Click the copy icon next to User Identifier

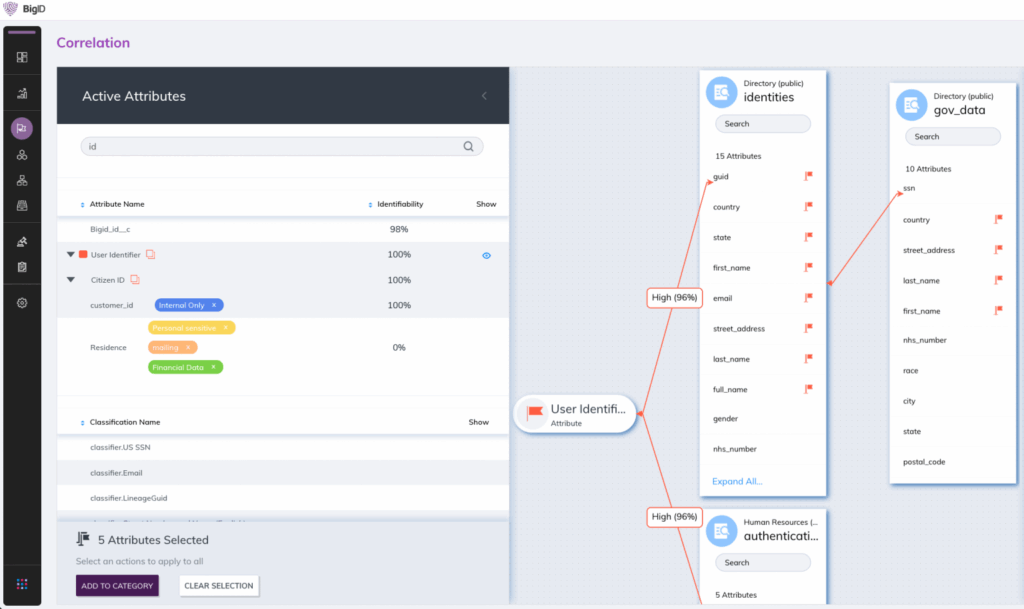(150, 255)
